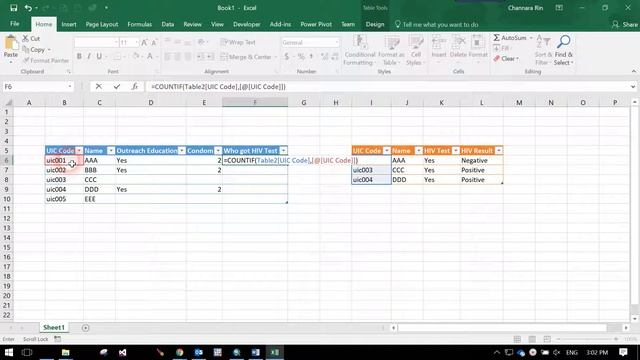Select the Negative result cell

(x=481, y=160)
